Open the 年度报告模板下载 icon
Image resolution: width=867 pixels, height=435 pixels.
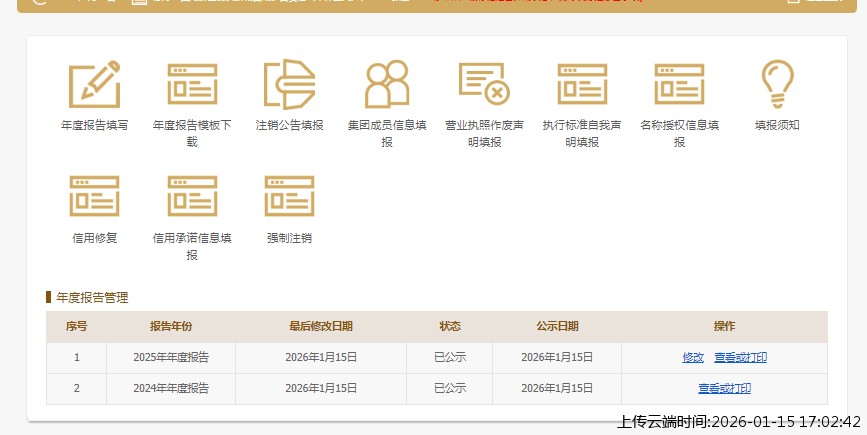click(x=192, y=84)
